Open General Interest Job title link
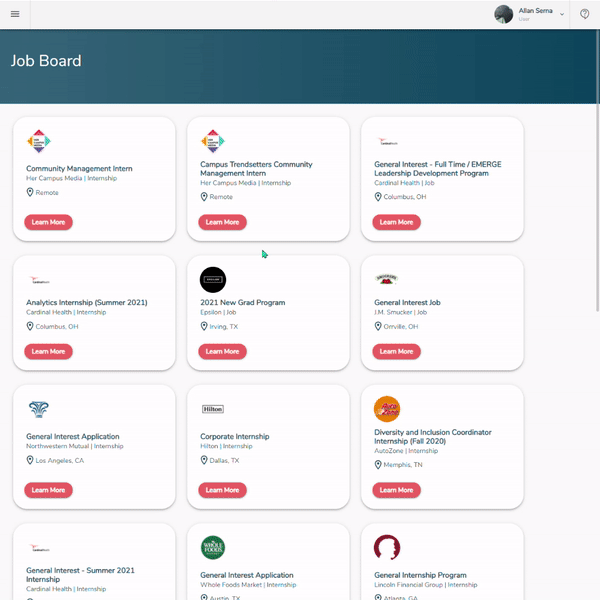 pyautogui.click(x=407, y=302)
